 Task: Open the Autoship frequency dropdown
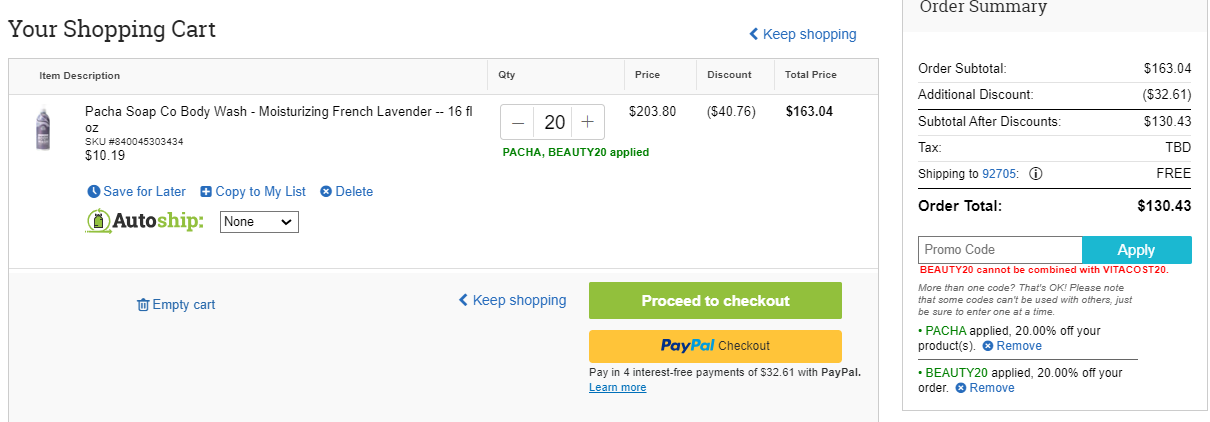259,222
